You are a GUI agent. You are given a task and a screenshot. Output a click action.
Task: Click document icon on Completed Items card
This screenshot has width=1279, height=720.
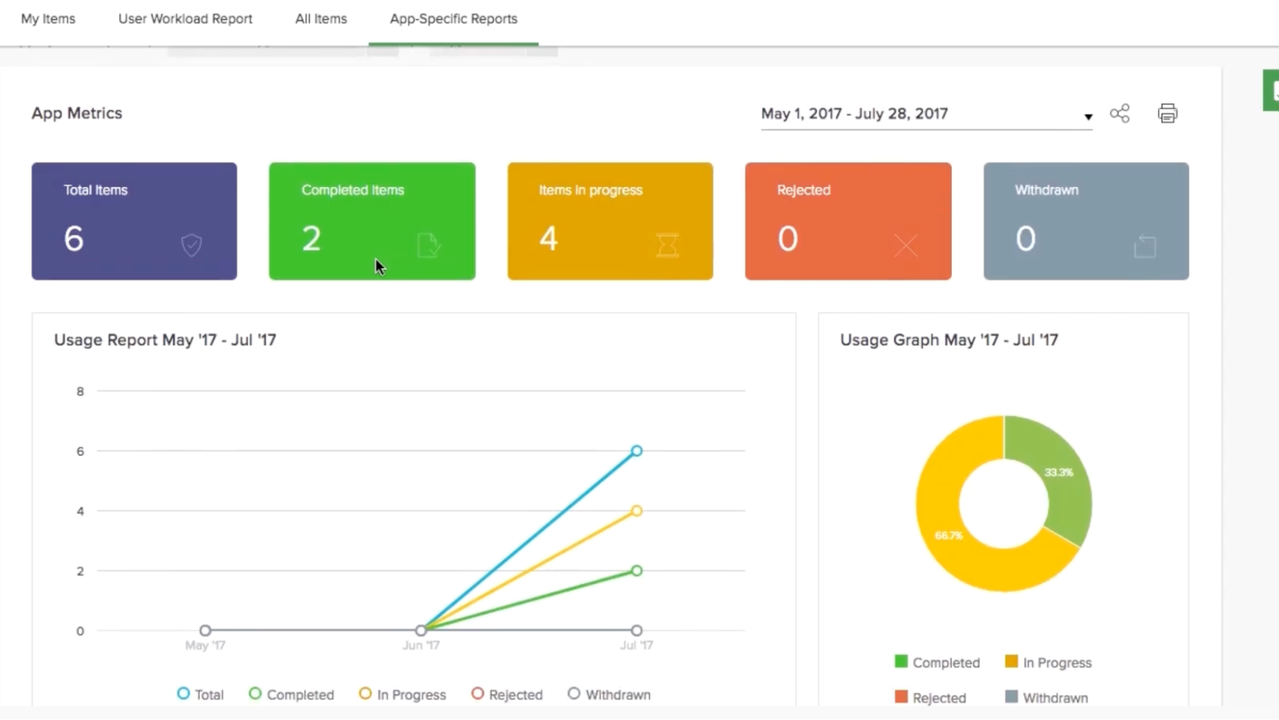point(429,245)
